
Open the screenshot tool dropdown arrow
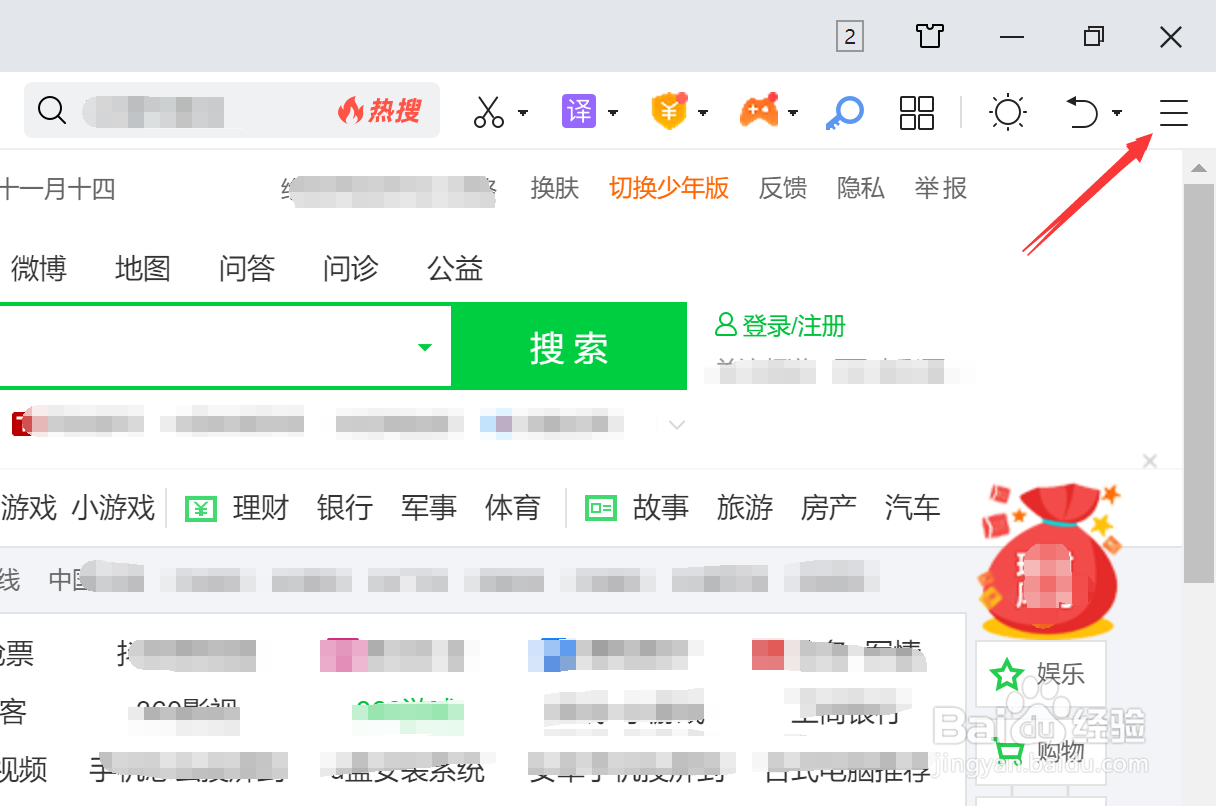[521, 114]
